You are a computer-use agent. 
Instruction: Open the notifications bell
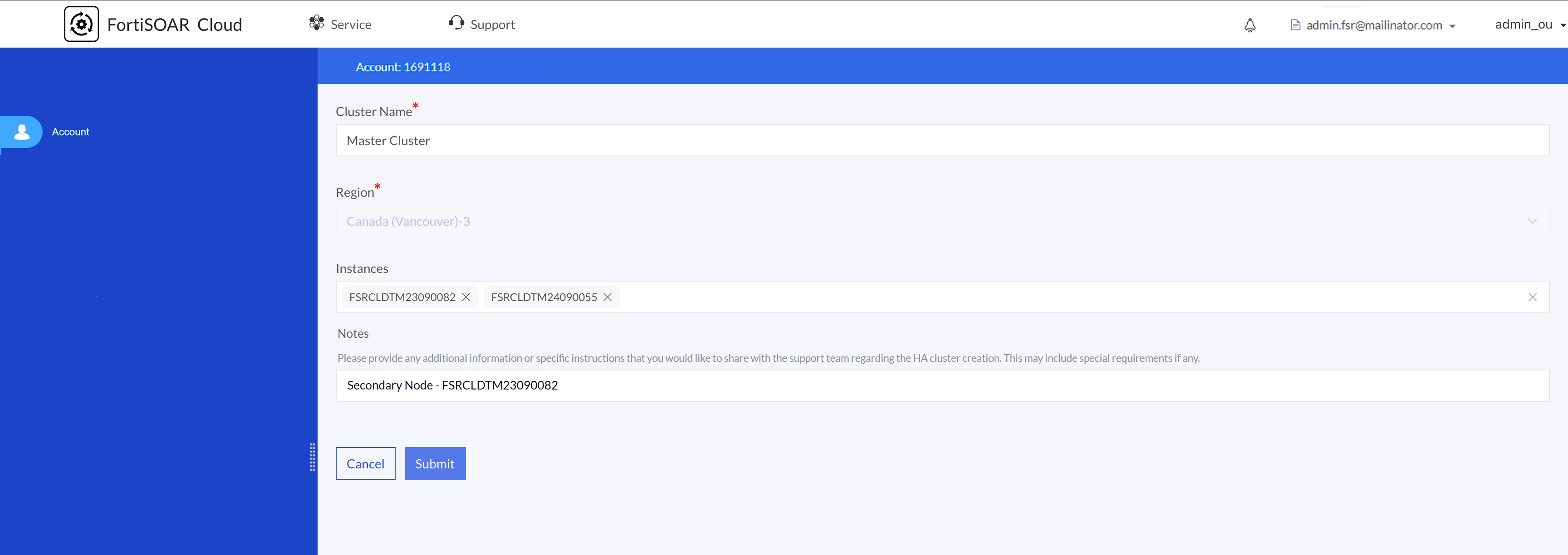pyautogui.click(x=1249, y=25)
